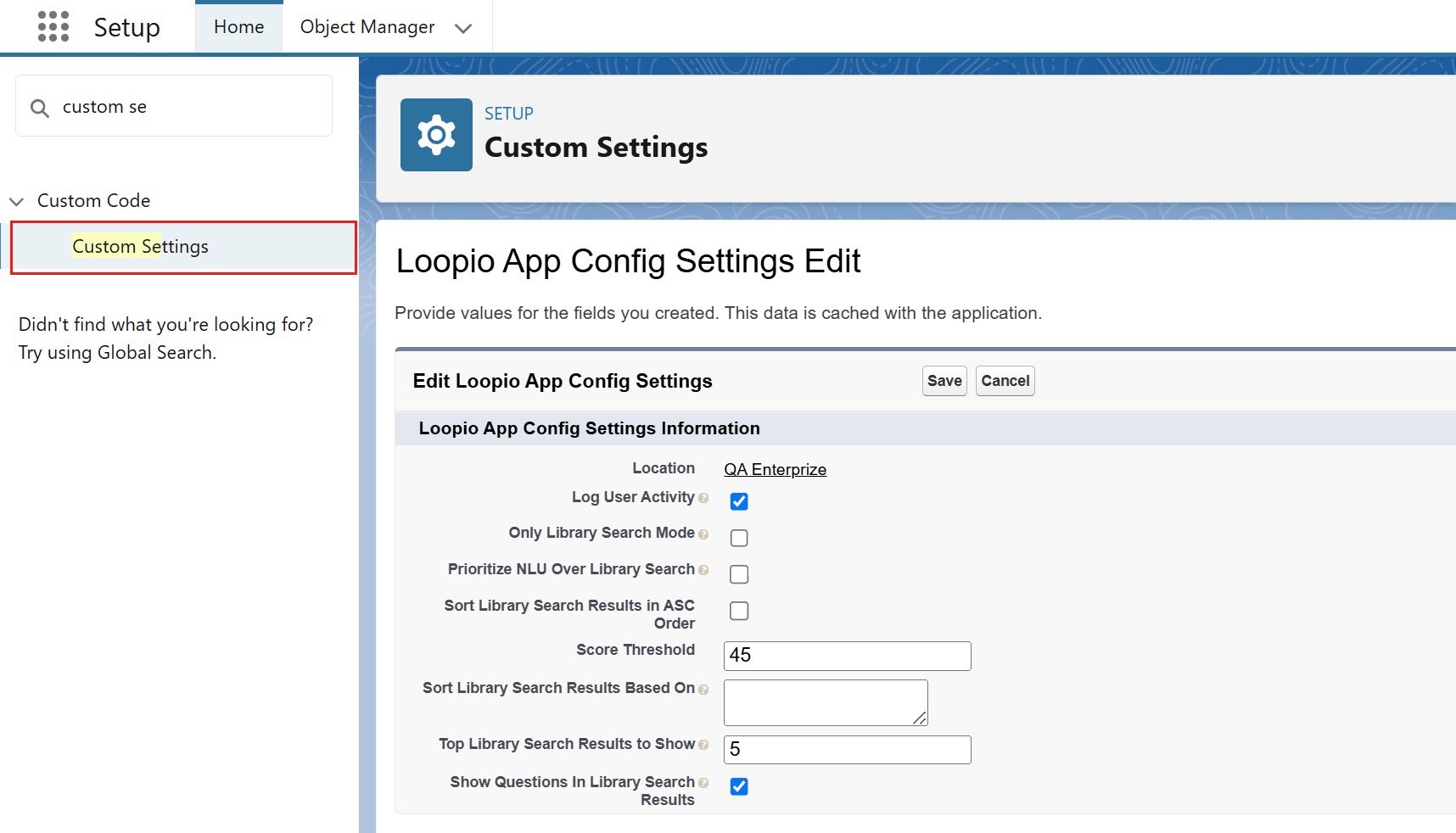Collapse the Custom Code section chevron
This screenshot has width=1456, height=833.
tap(16, 201)
